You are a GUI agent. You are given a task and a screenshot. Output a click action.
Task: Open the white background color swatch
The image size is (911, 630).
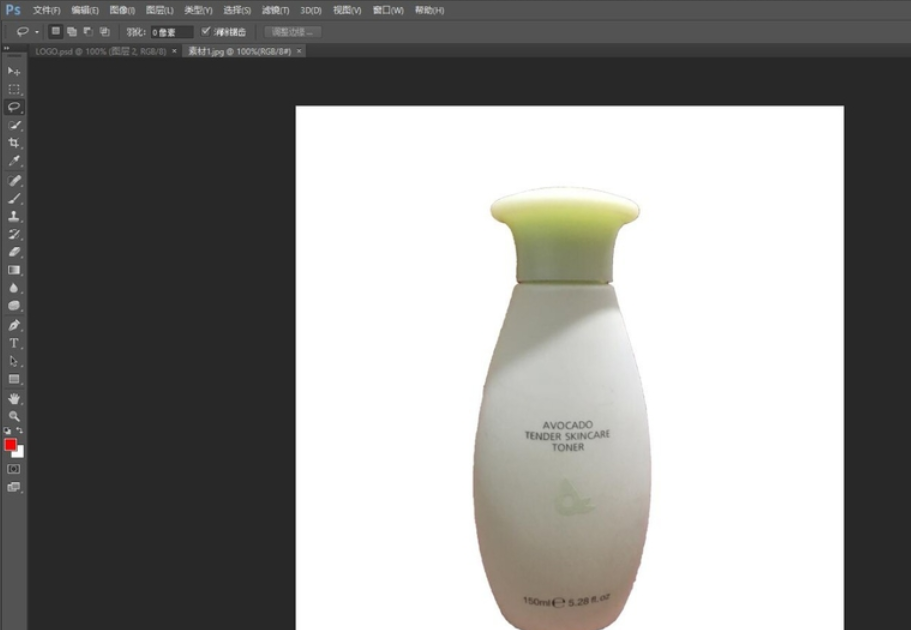[x=20, y=454]
